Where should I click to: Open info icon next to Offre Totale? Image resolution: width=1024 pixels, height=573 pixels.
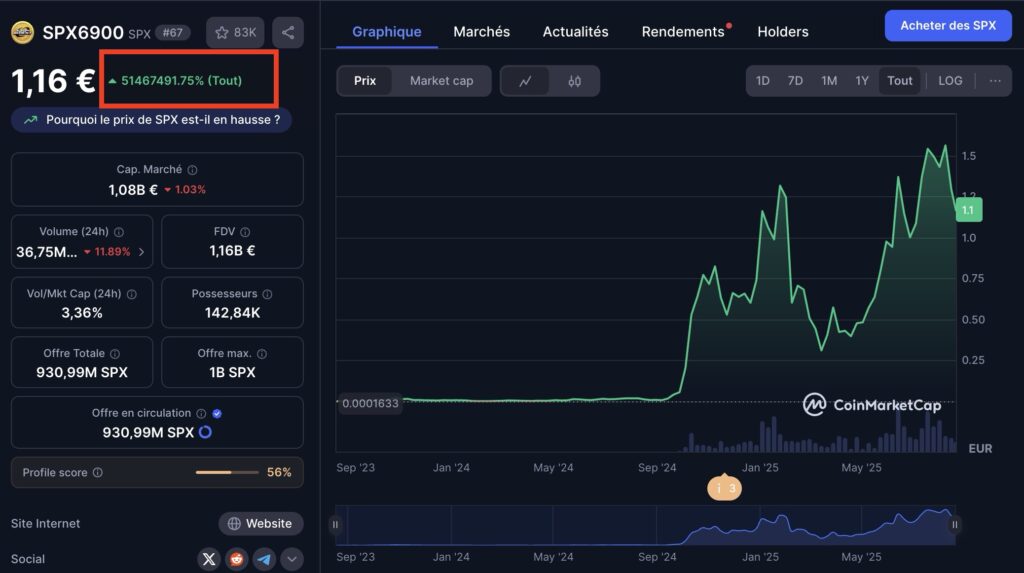coord(115,353)
